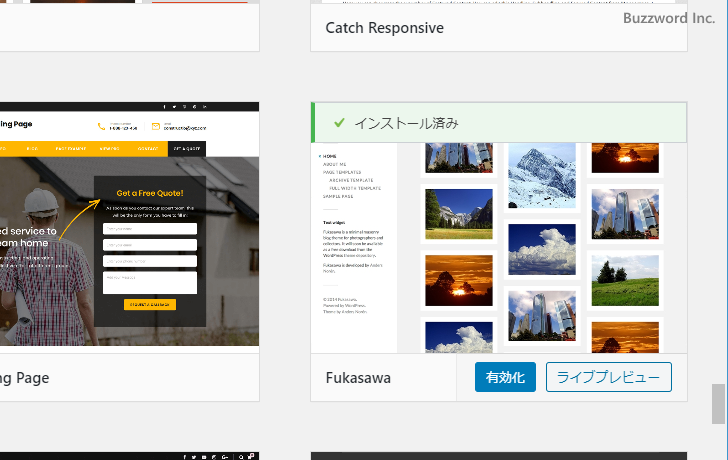Click the Fukasawa theme name

pyautogui.click(x=358, y=378)
